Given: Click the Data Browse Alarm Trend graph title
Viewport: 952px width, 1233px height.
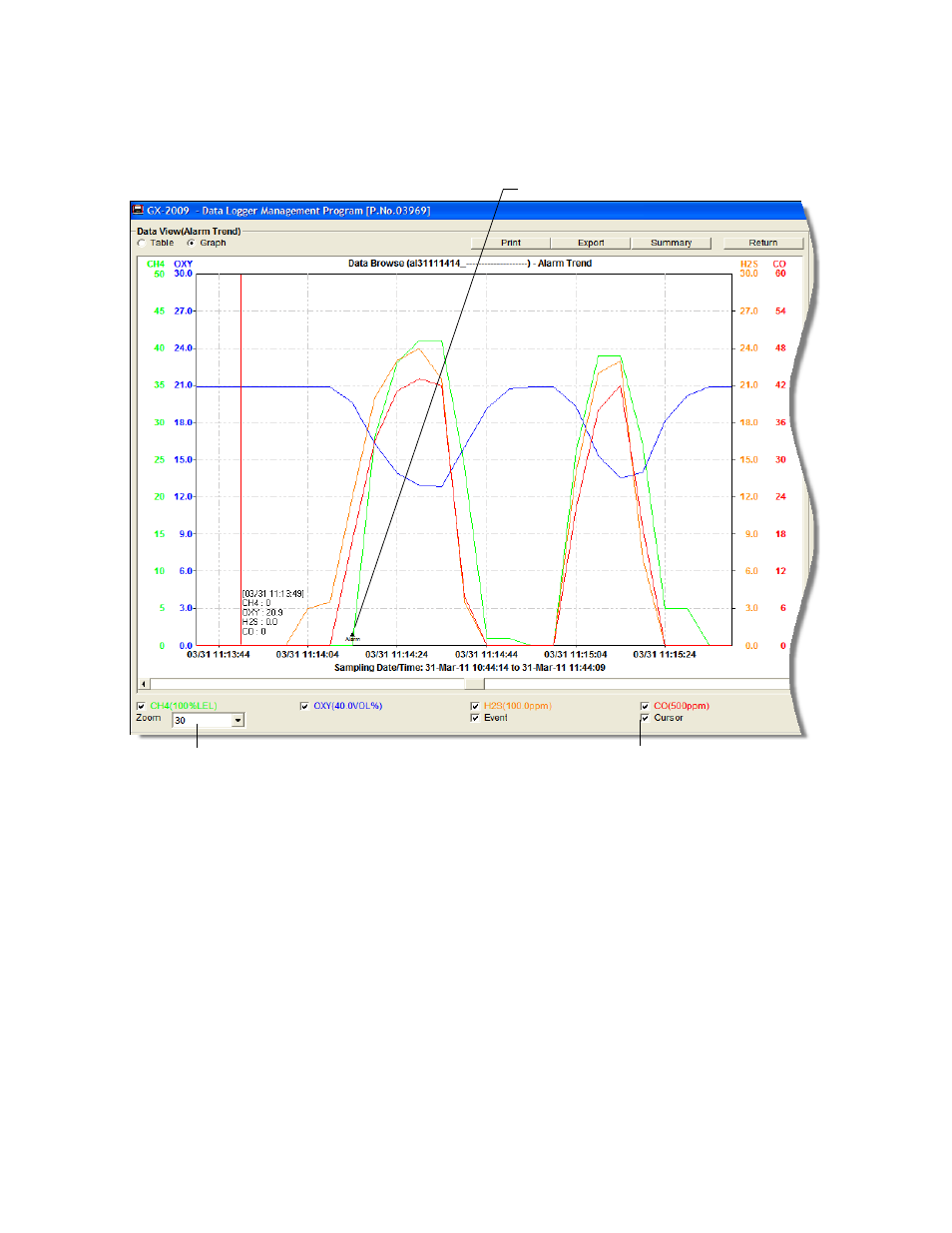Looking at the screenshot, I should (x=470, y=264).
